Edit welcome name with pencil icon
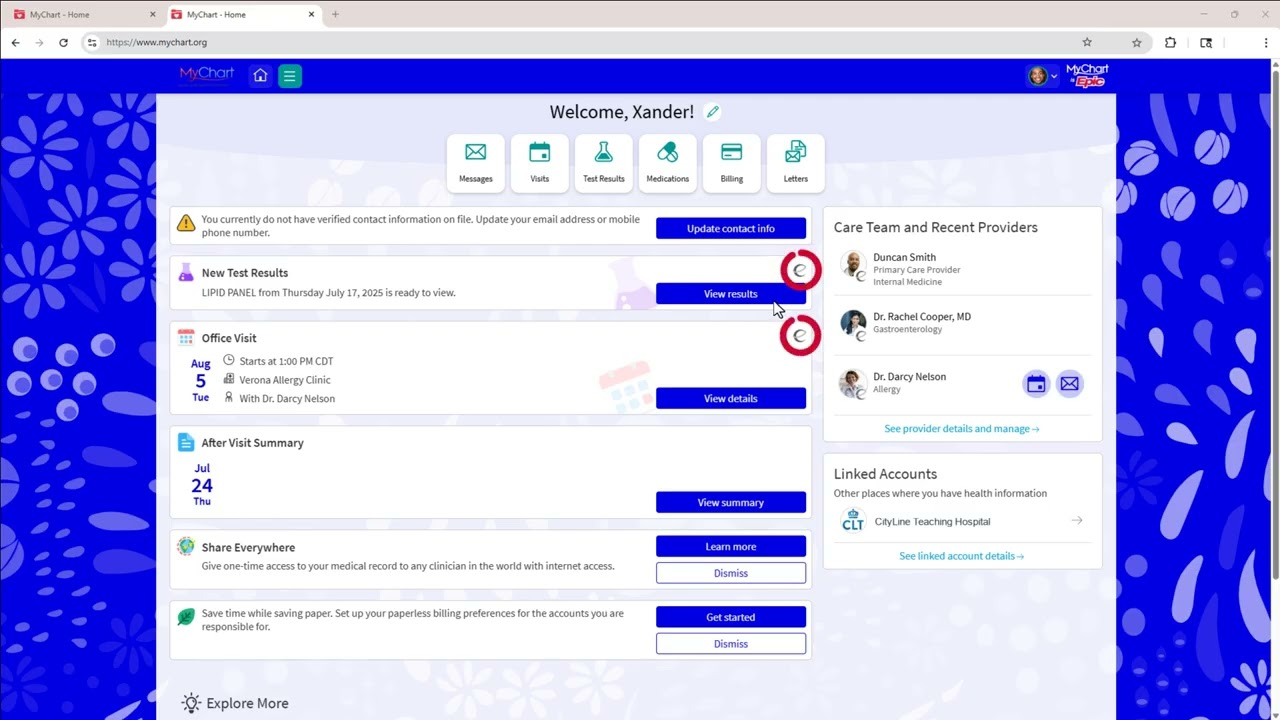 (712, 112)
